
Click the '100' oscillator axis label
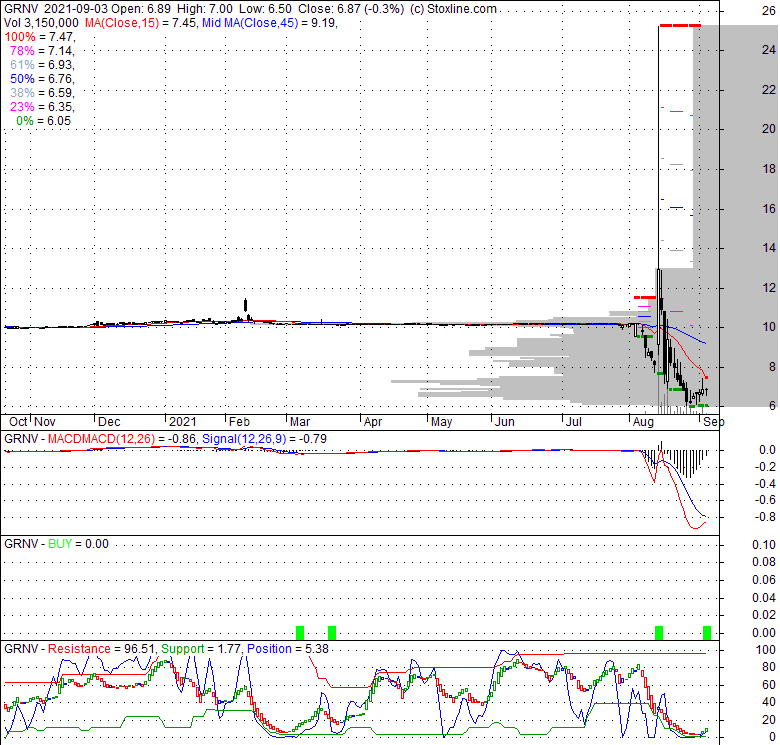766,650
